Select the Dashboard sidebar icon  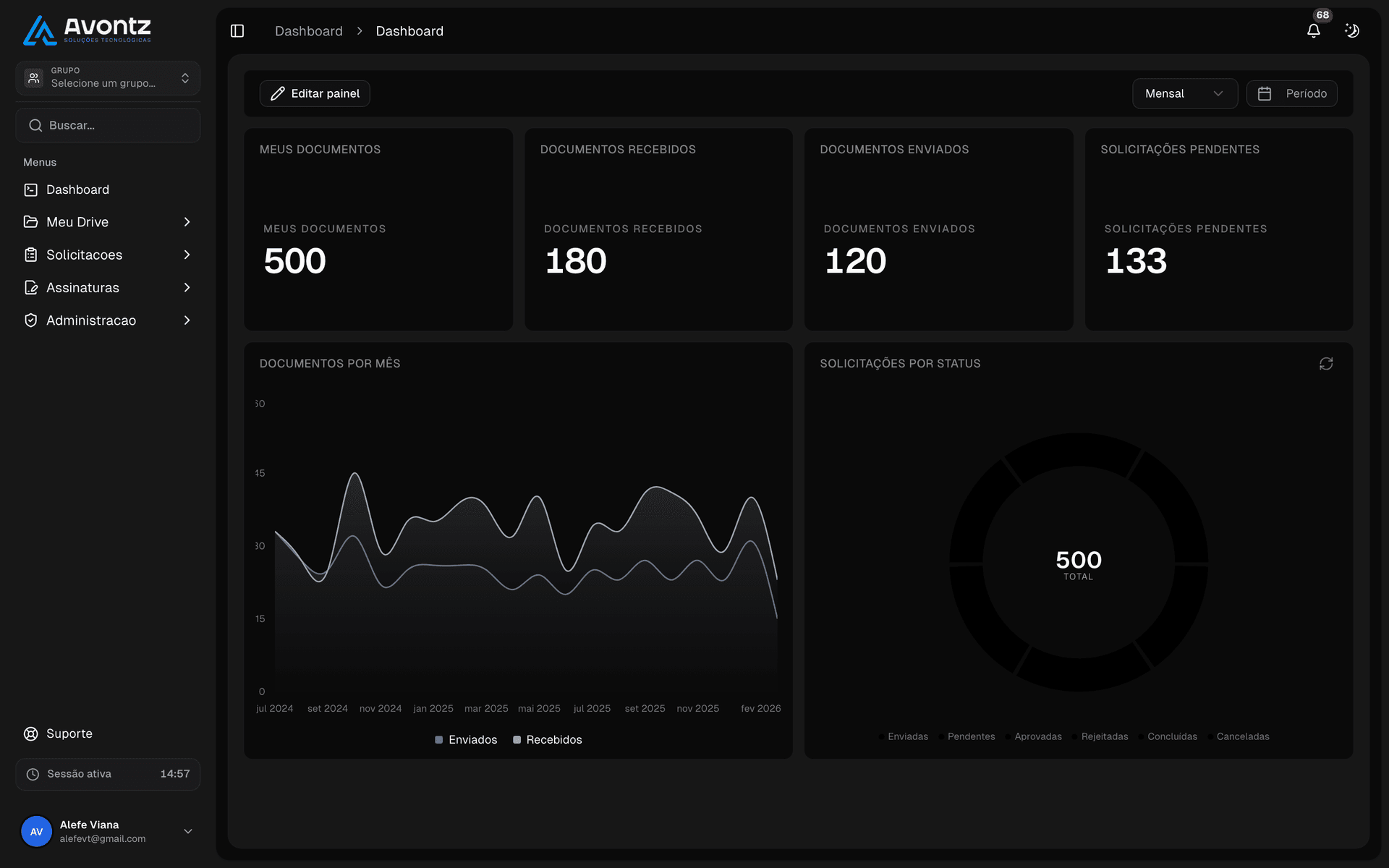pos(30,189)
